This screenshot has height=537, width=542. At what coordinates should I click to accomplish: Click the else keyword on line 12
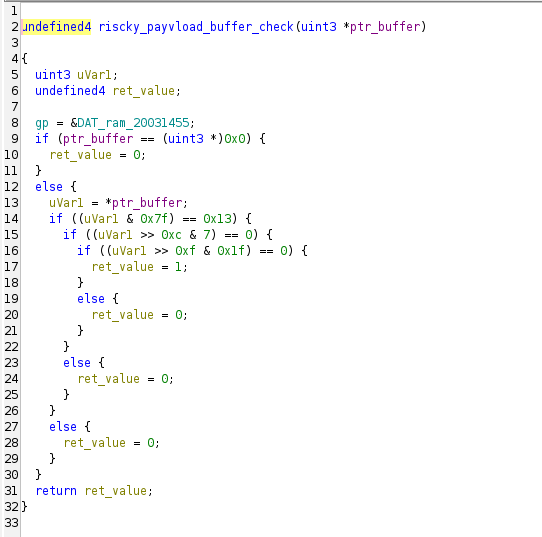(x=49, y=187)
